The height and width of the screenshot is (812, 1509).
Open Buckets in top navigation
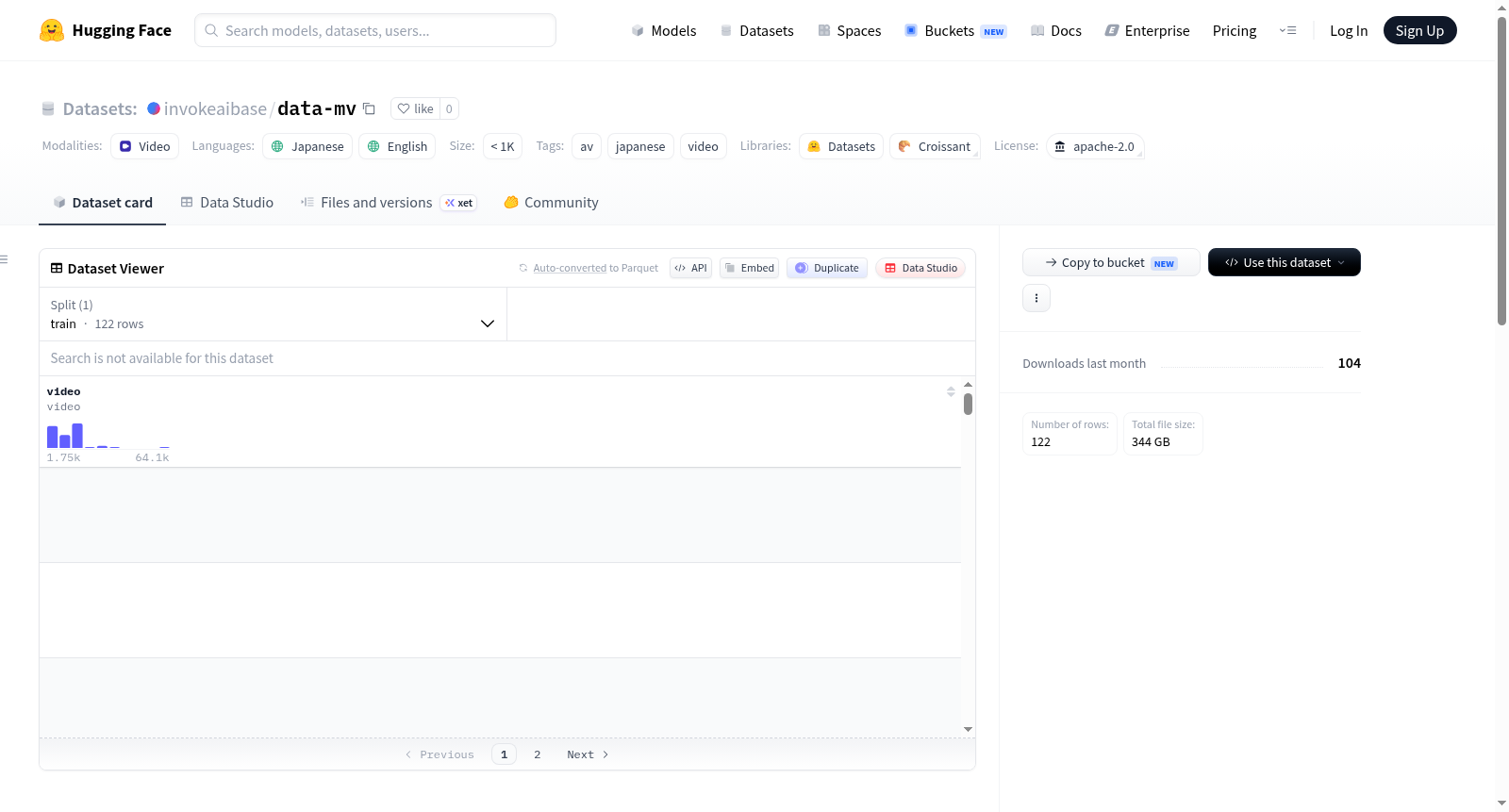[955, 30]
